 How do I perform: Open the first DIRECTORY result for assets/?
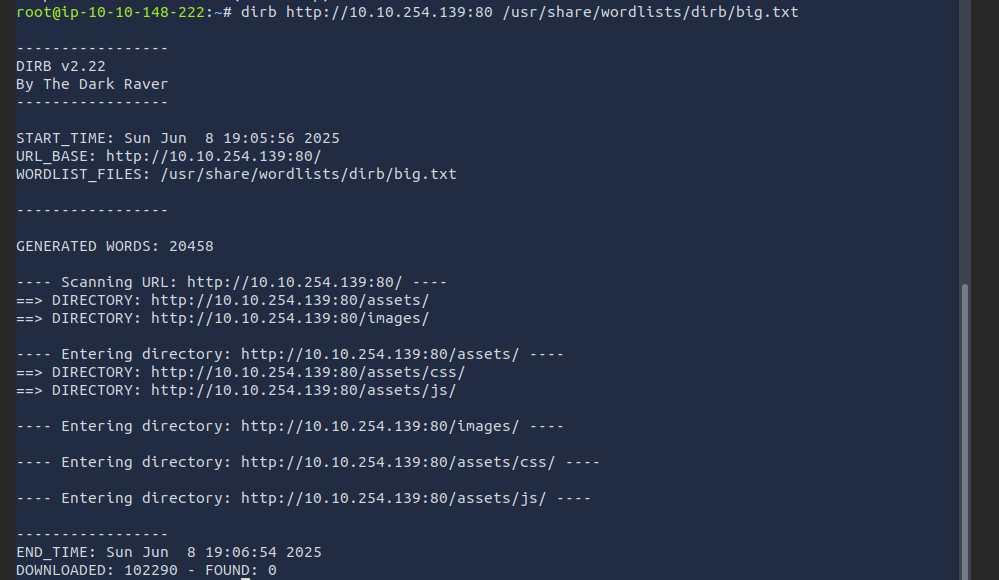point(290,300)
